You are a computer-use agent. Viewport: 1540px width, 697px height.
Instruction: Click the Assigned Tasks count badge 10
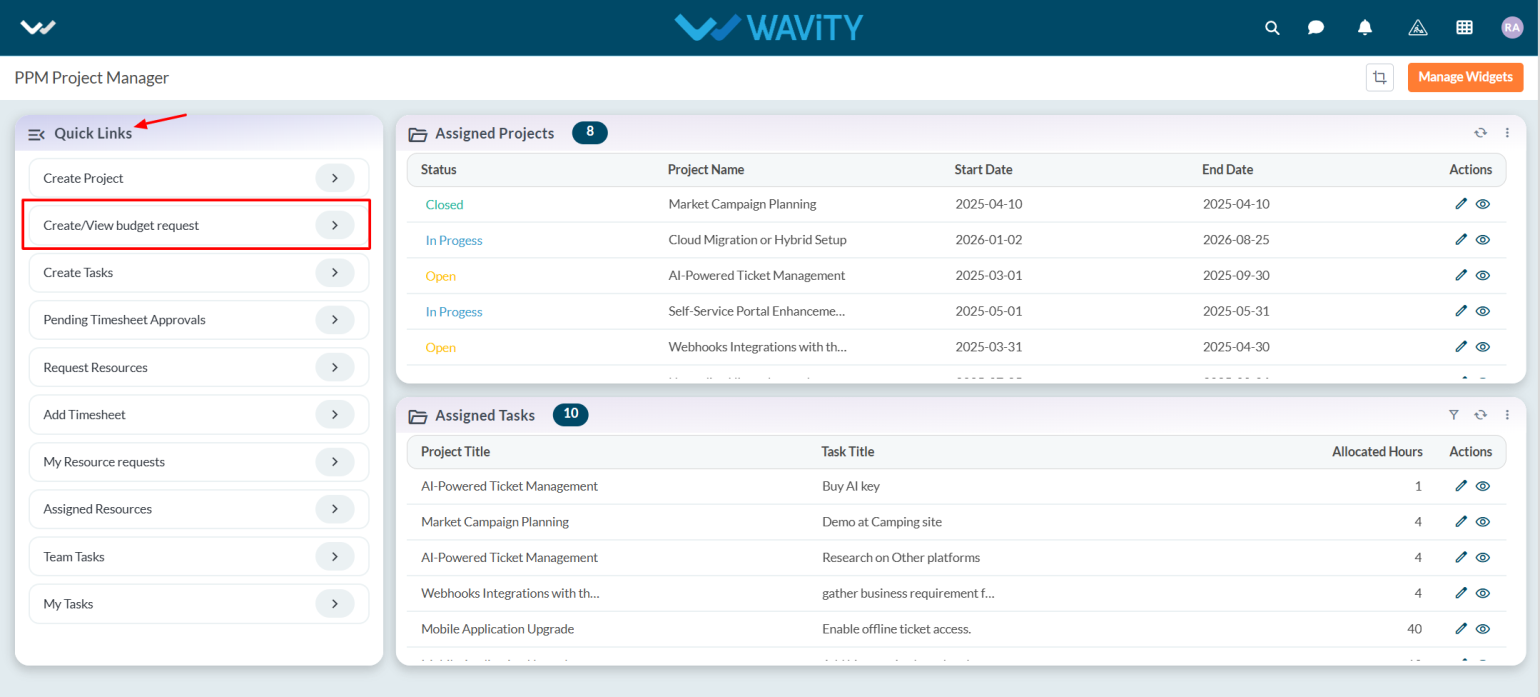click(x=571, y=414)
